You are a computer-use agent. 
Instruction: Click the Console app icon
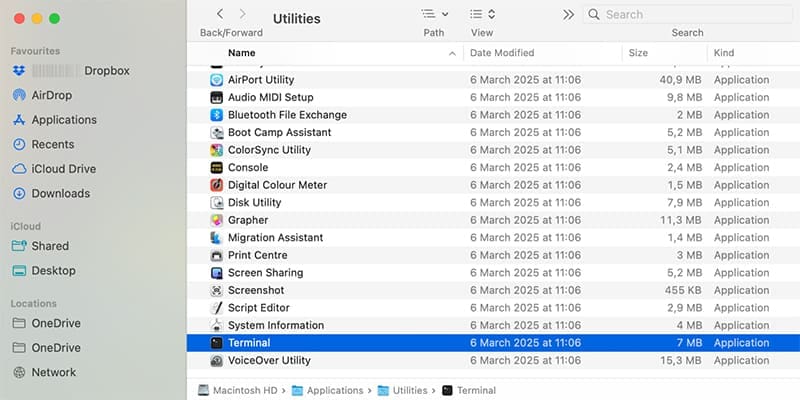[x=217, y=167]
